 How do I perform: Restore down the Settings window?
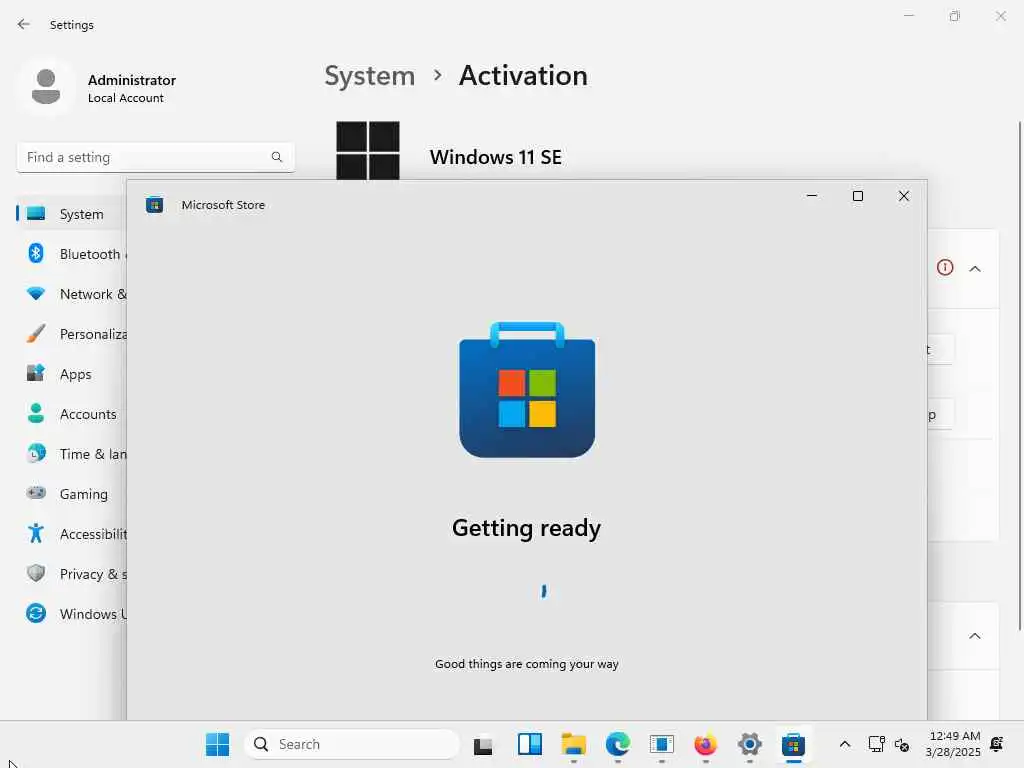955,16
